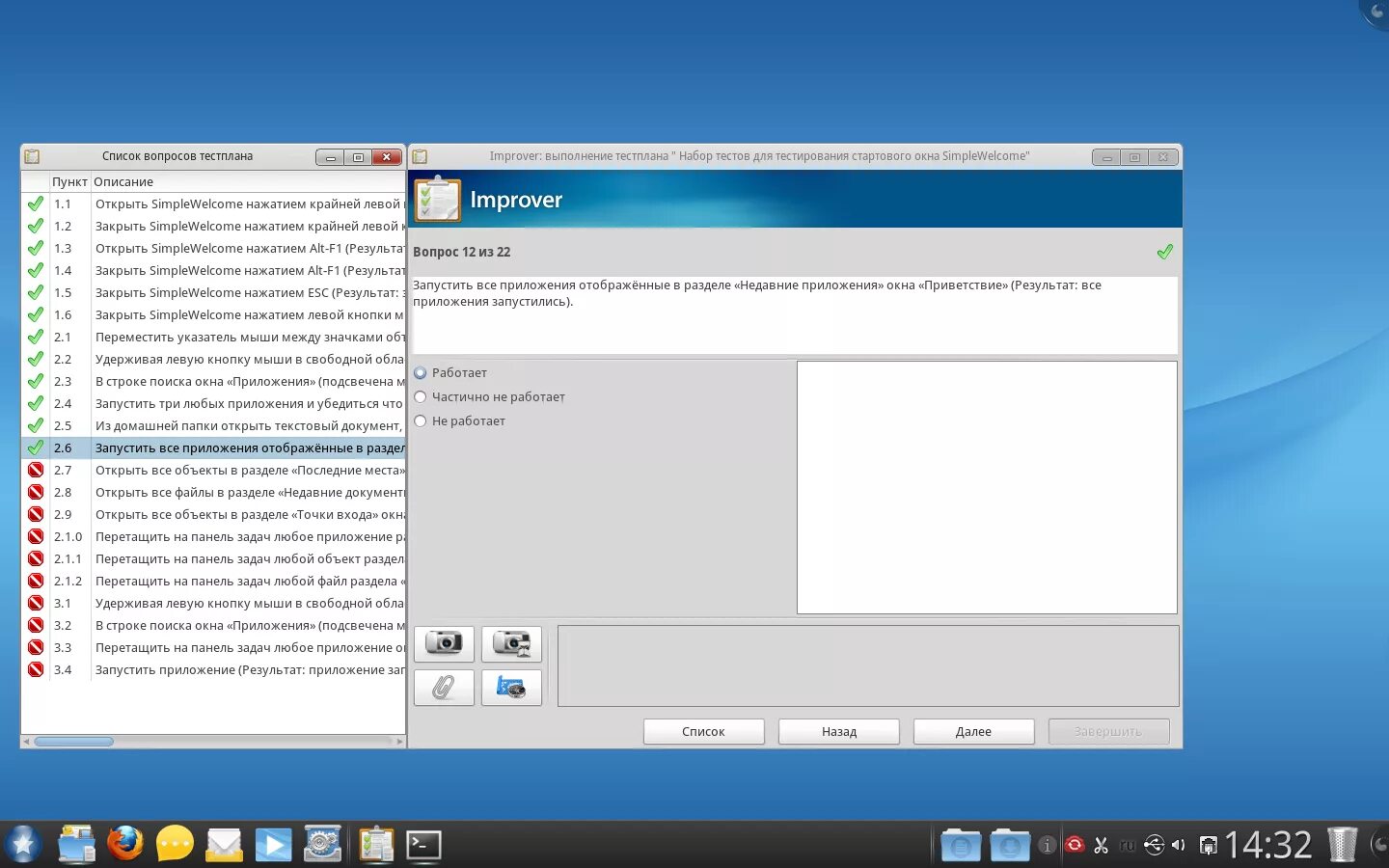Open the mail envelope application
The height and width of the screenshot is (868, 1389).
224,845
